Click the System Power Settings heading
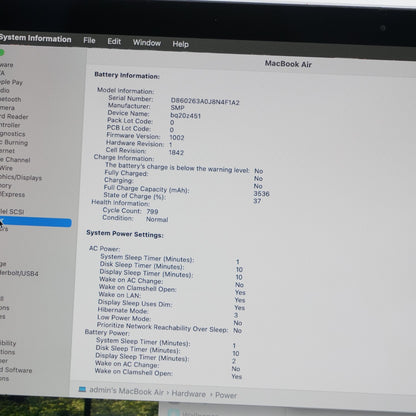Viewport: 416px width, 416px height. pos(125,234)
